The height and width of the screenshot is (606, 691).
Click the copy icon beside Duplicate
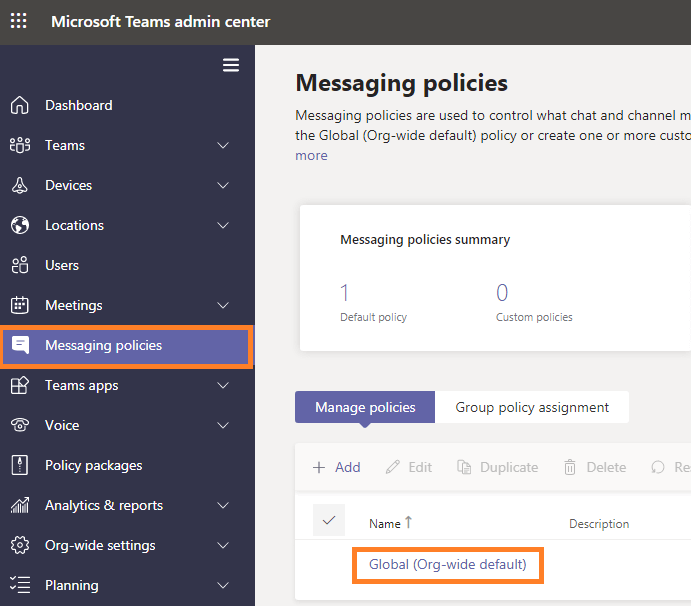tap(464, 467)
